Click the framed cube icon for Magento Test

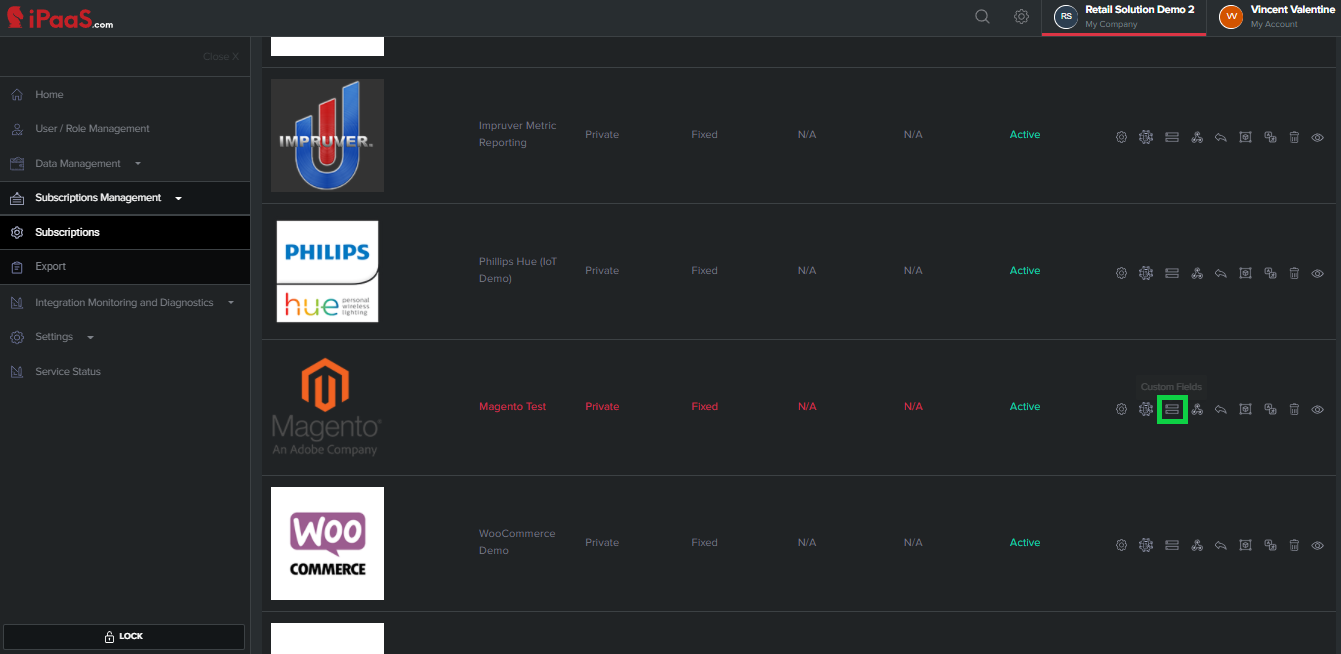coord(1245,409)
